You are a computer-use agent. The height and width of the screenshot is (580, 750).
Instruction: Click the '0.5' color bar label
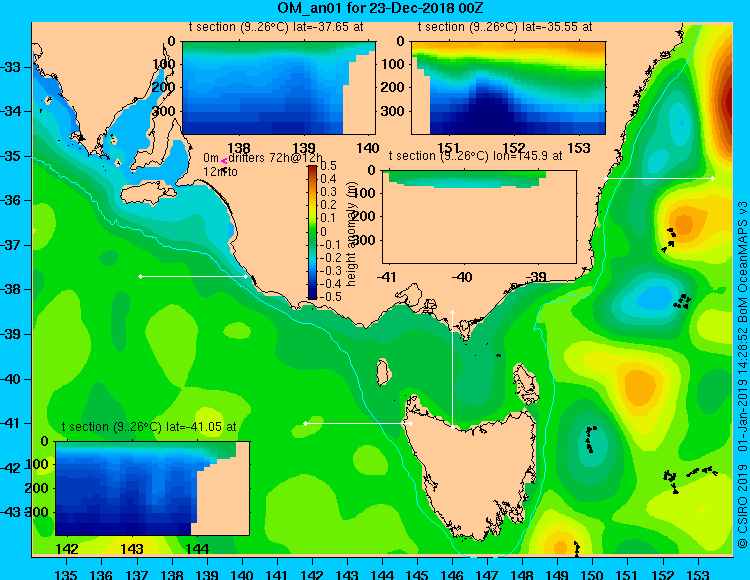click(328, 166)
